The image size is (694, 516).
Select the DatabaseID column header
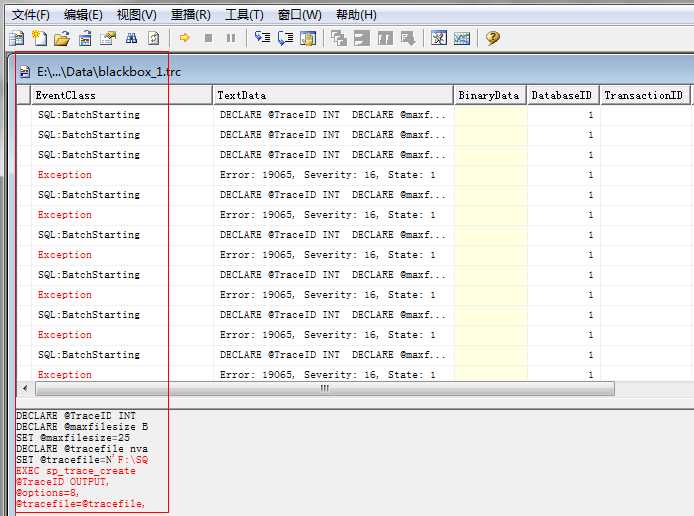(563, 95)
